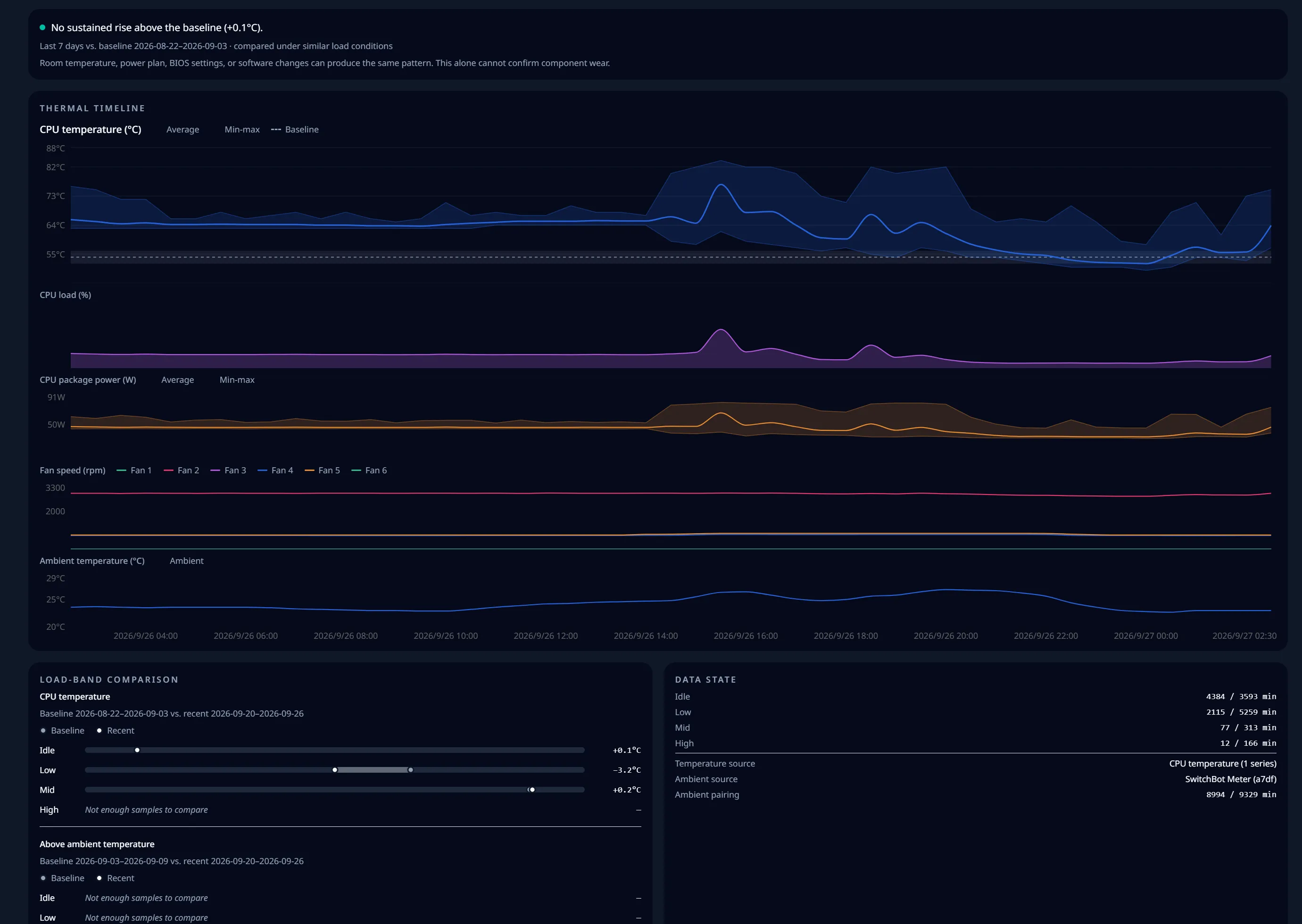Screen dimensions: 1302x924
Task: Click the 'SwitchBot Meter (a7df)' ambient source
Action: tap(1230, 779)
